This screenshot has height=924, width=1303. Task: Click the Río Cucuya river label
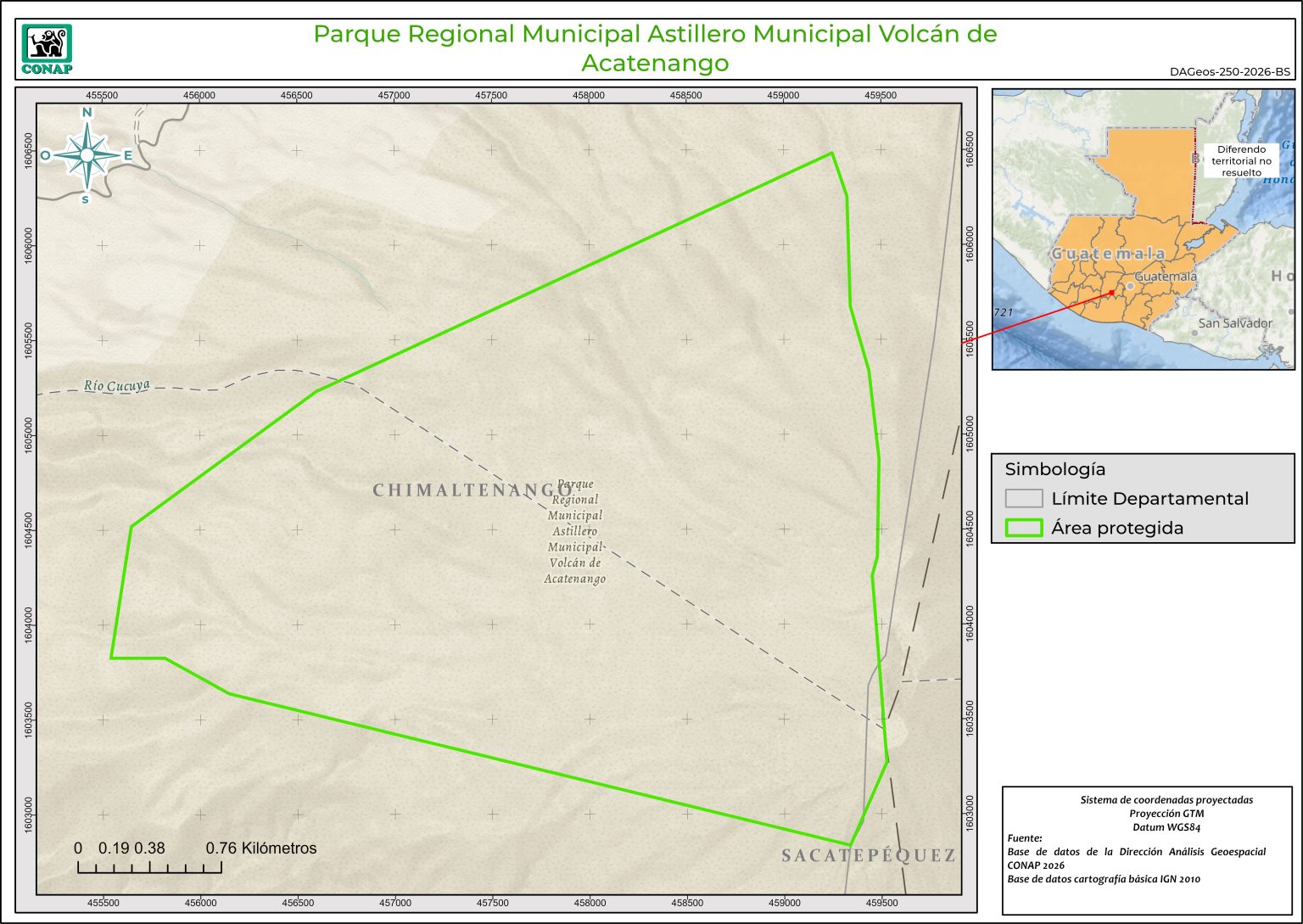pyautogui.click(x=117, y=386)
